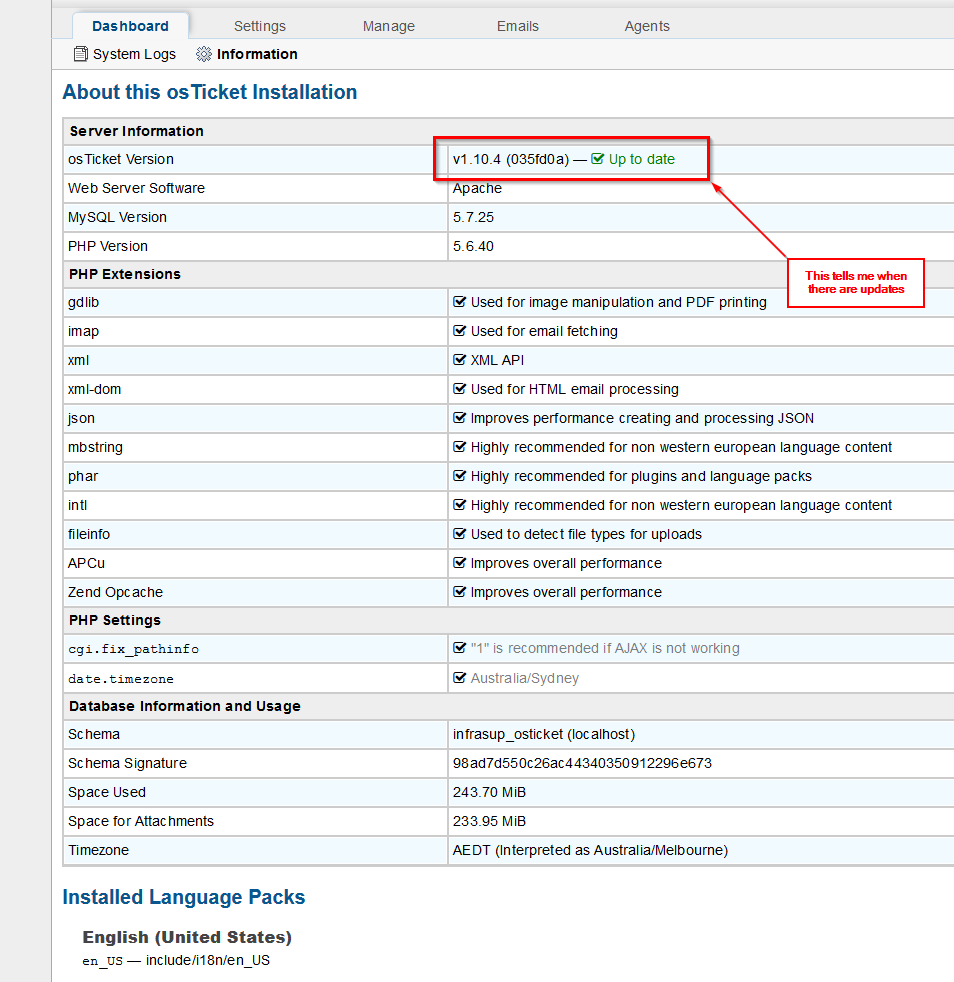Click the Zend Opcache extension name
This screenshot has height=982, width=954.
[115, 592]
